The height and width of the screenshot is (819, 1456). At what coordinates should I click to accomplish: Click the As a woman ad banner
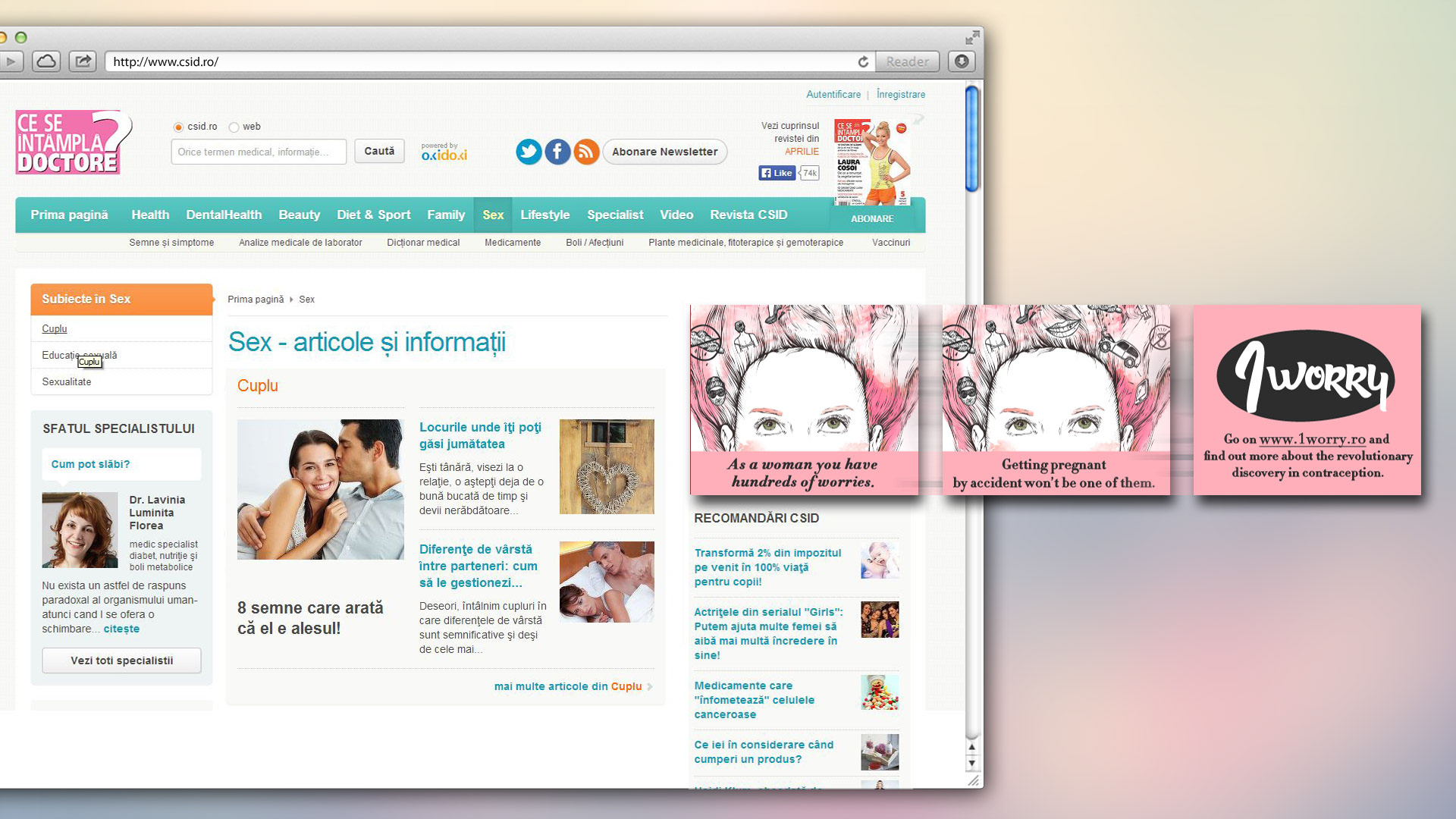point(804,400)
